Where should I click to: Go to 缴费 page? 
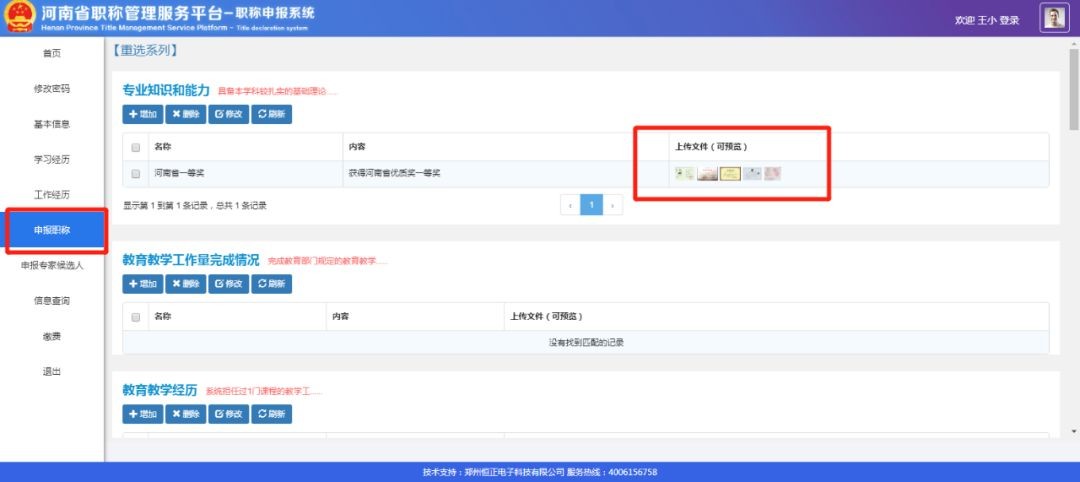[52, 337]
